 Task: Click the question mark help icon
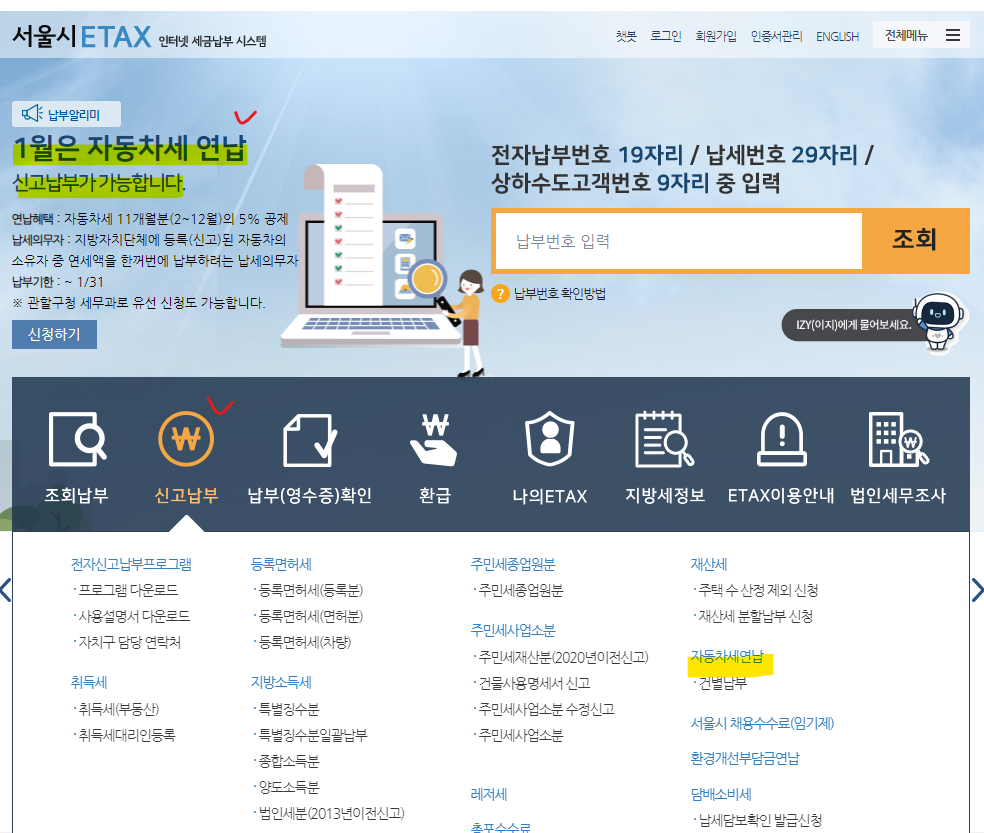500,293
